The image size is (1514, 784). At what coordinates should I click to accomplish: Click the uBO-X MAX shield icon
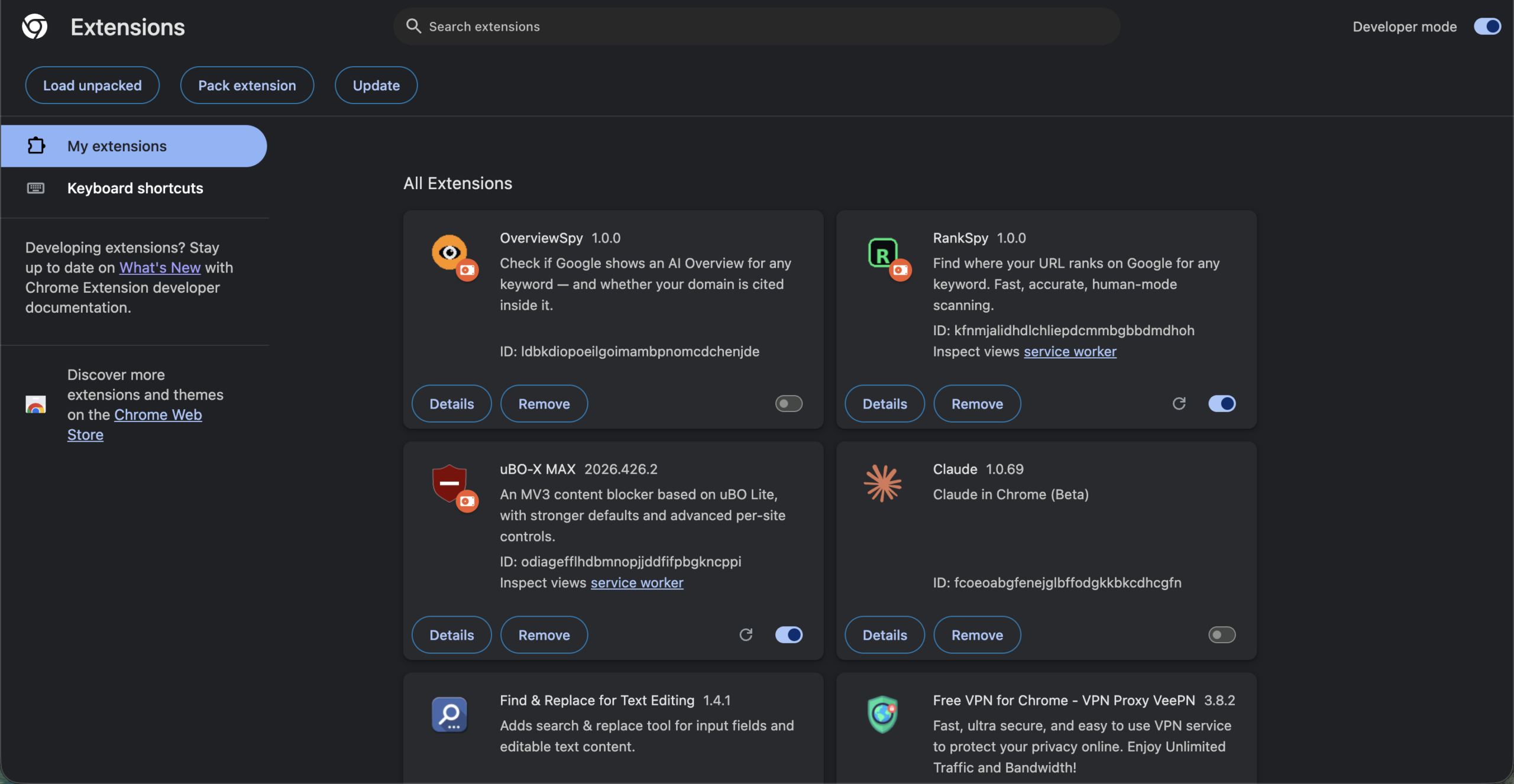[449, 483]
